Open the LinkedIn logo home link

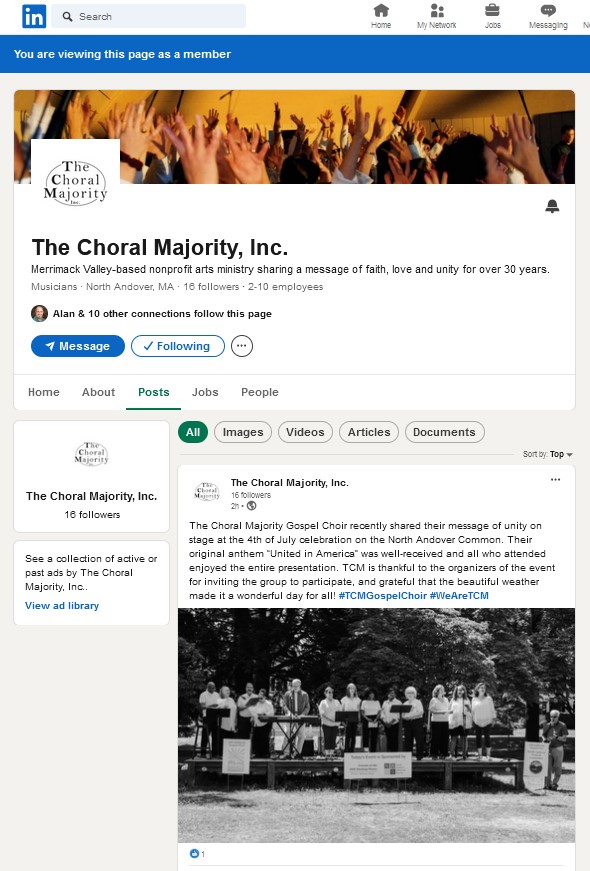click(34, 17)
